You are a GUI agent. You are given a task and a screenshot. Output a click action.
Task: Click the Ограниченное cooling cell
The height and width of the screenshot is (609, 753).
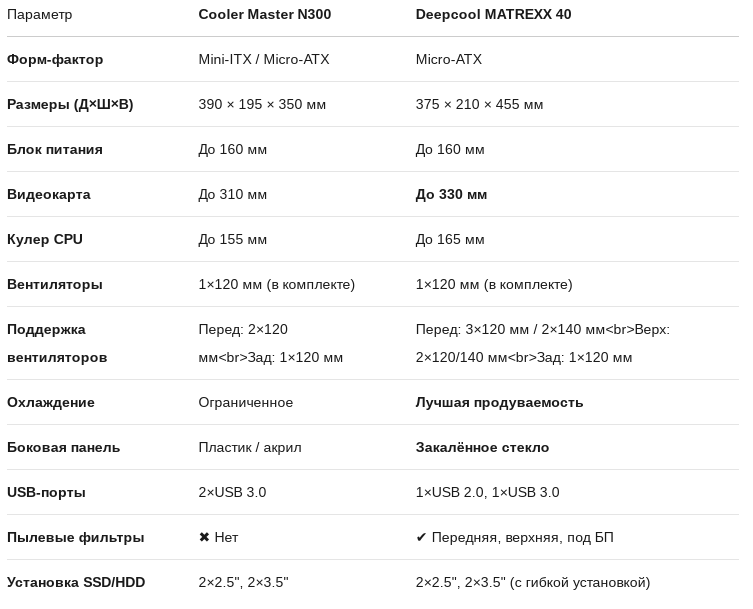pos(246,402)
